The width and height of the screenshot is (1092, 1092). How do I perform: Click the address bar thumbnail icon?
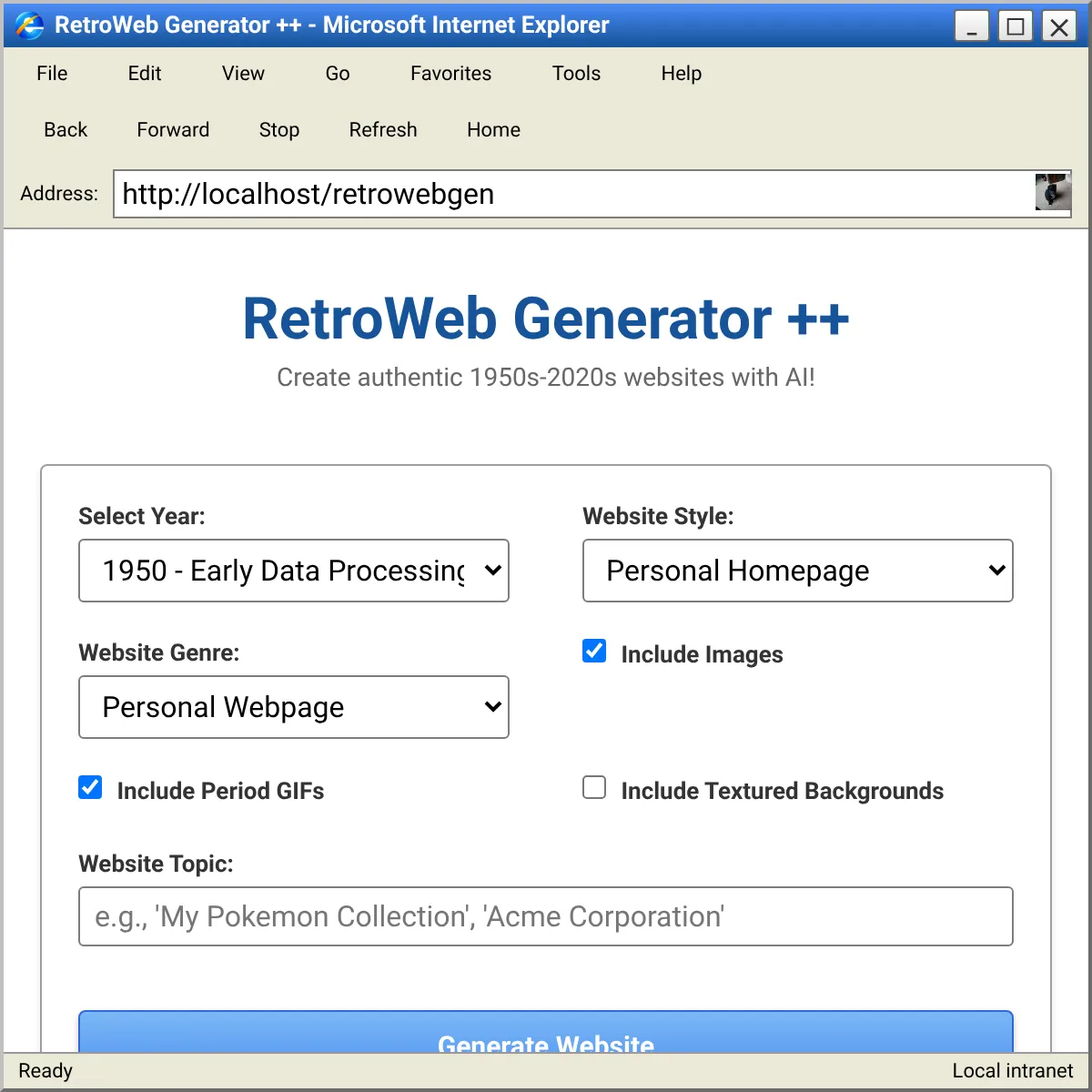[1053, 193]
